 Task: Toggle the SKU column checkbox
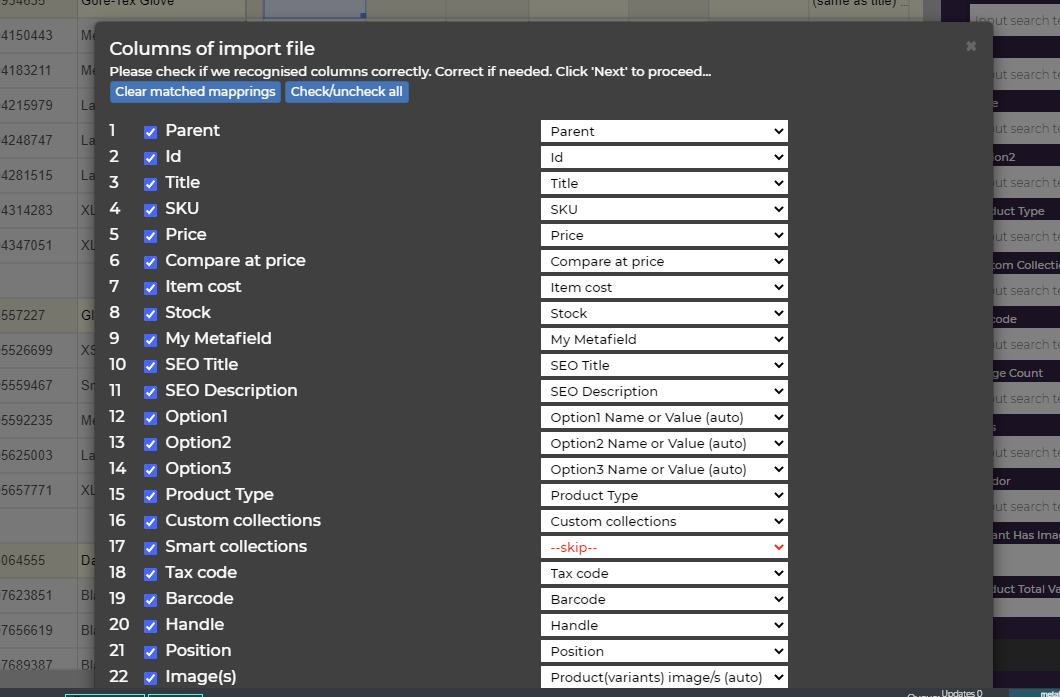pyautogui.click(x=150, y=210)
